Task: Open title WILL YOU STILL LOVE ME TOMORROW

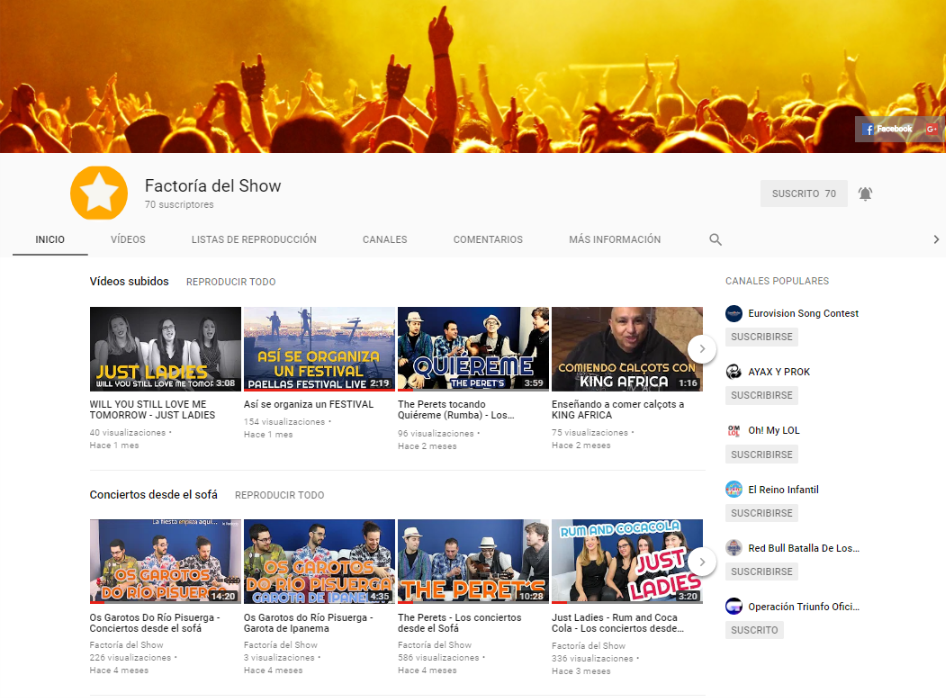Action: (x=153, y=410)
